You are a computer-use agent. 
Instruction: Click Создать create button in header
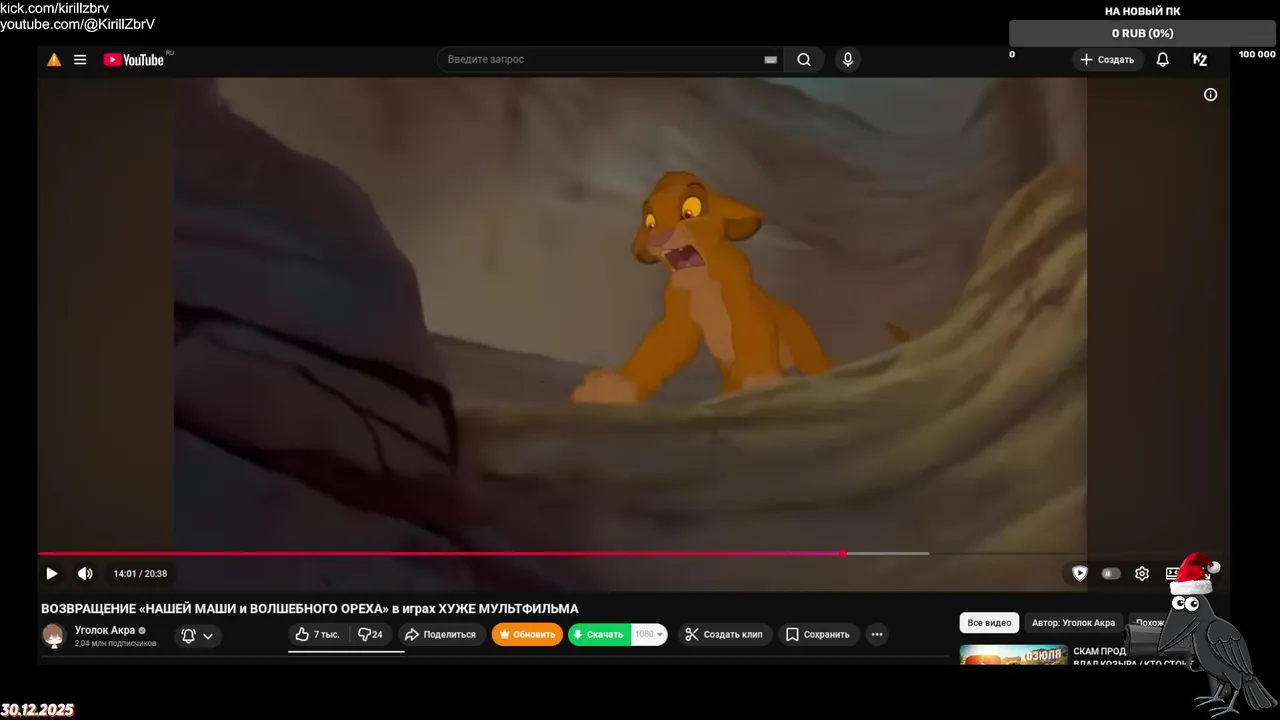(1107, 60)
